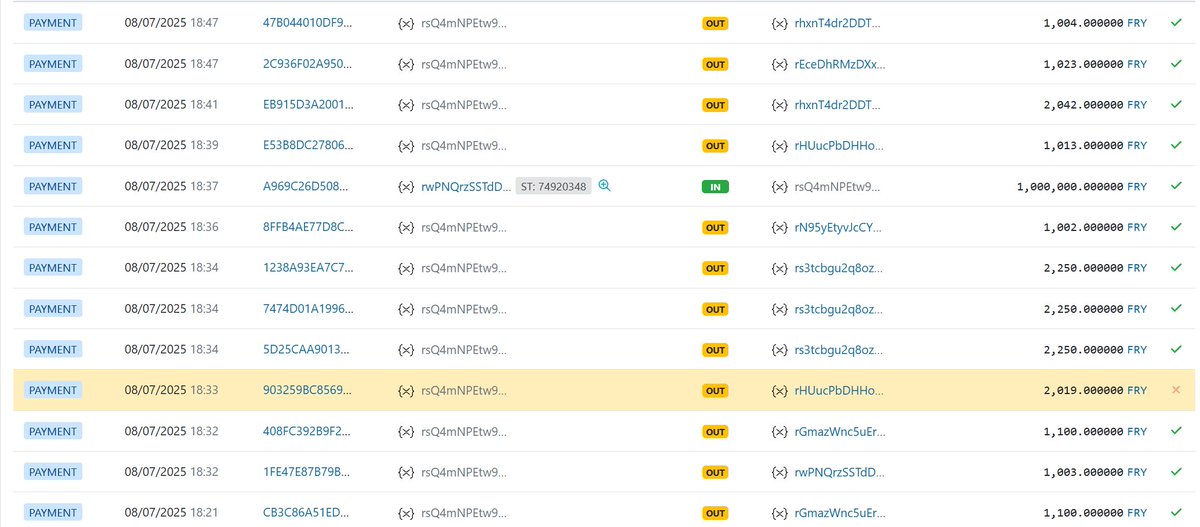This screenshot has height=527, width=1200.
Task: Click the {x} icon before rEceDhRMzDXx destination
Action: 780,64
